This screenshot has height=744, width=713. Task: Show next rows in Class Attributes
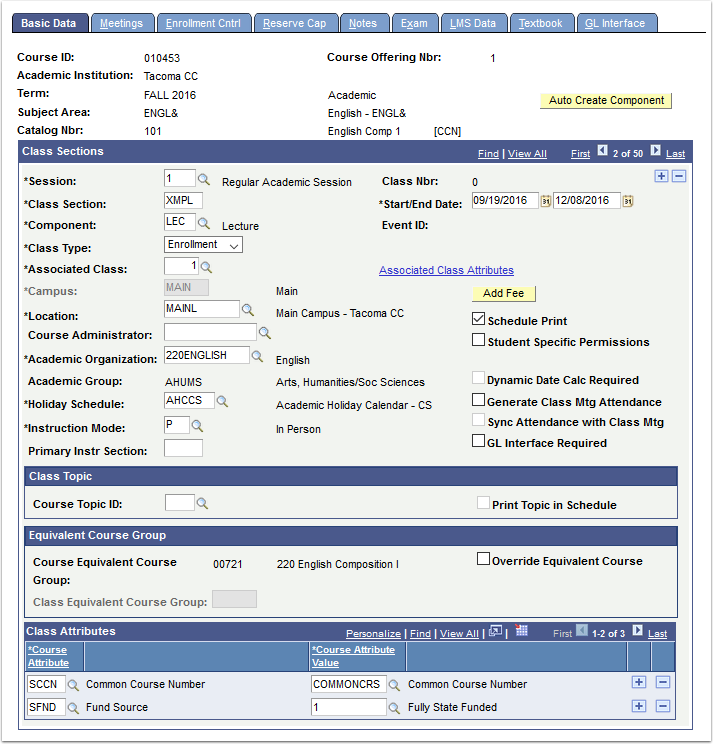coord(638,631)
